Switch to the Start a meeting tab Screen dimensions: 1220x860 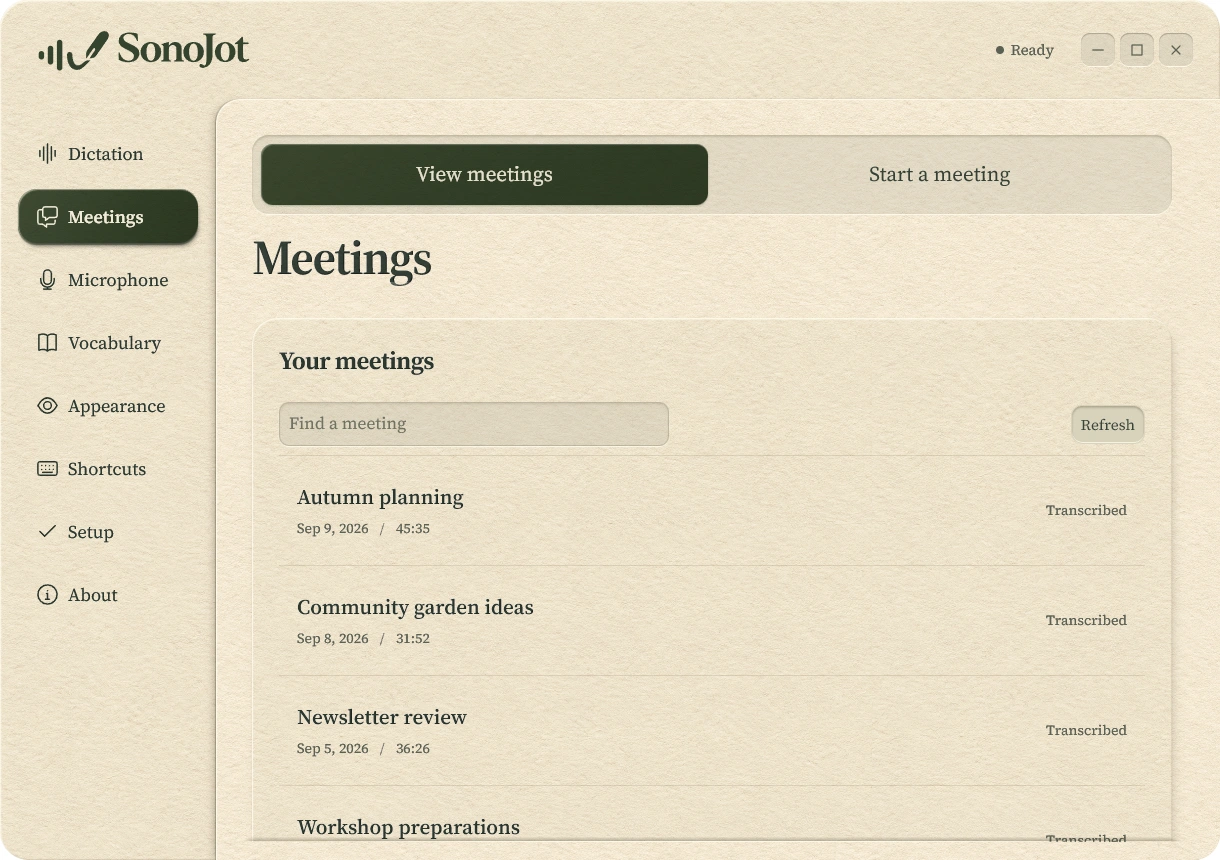(x=939, y=175)
